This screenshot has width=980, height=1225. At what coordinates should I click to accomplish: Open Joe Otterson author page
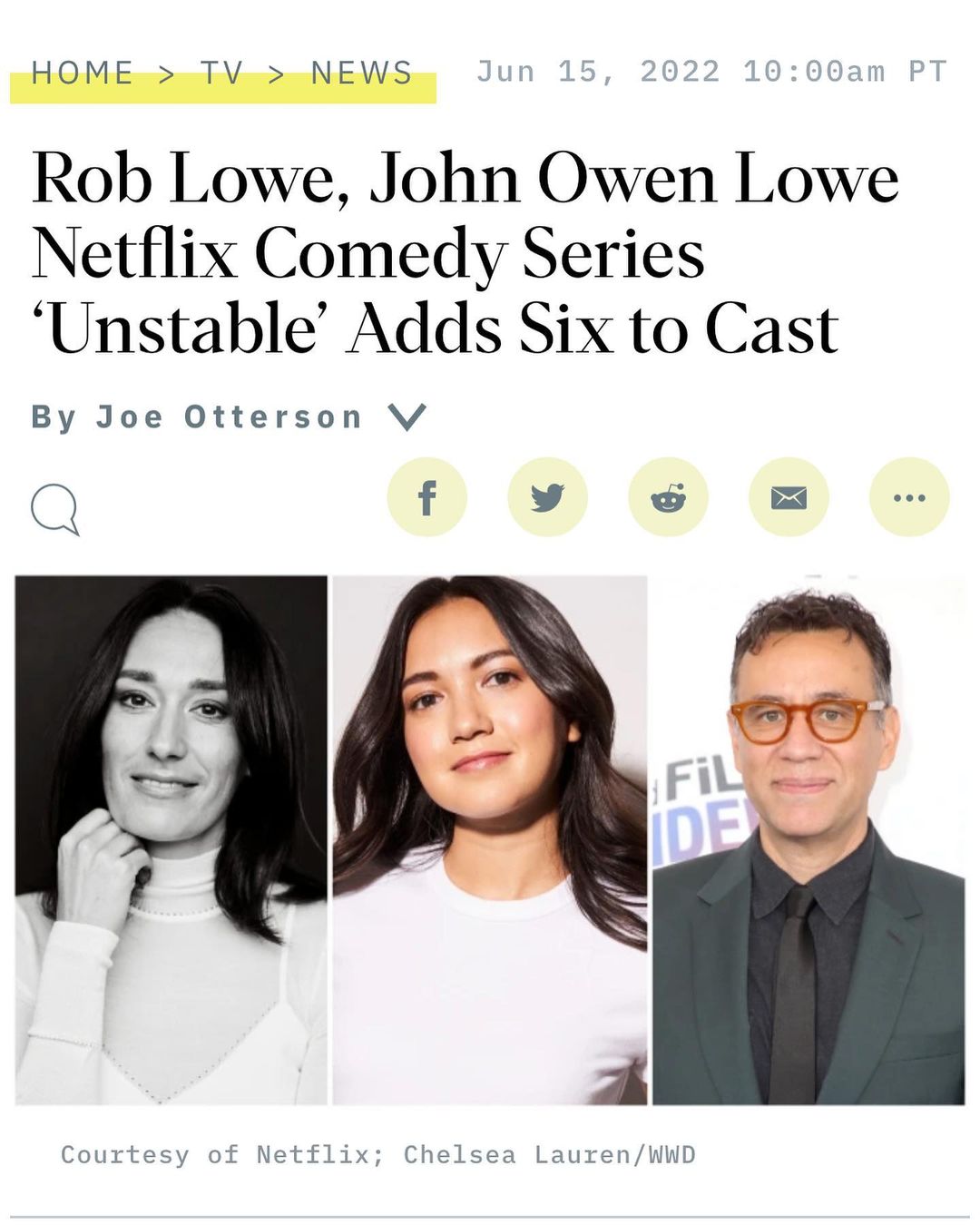(197, 417)
